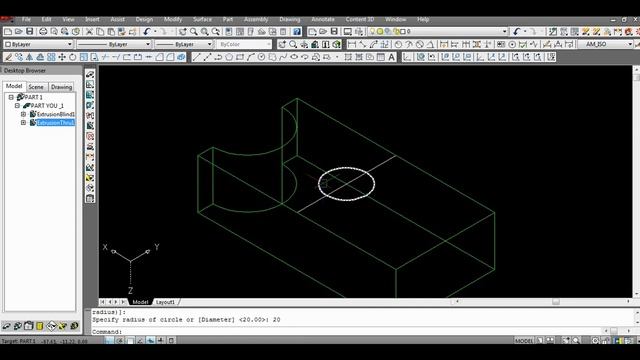Open the Assembly menu
This screenshot has width=640, height=360.
pyautogui.click(x=256, y=19)
